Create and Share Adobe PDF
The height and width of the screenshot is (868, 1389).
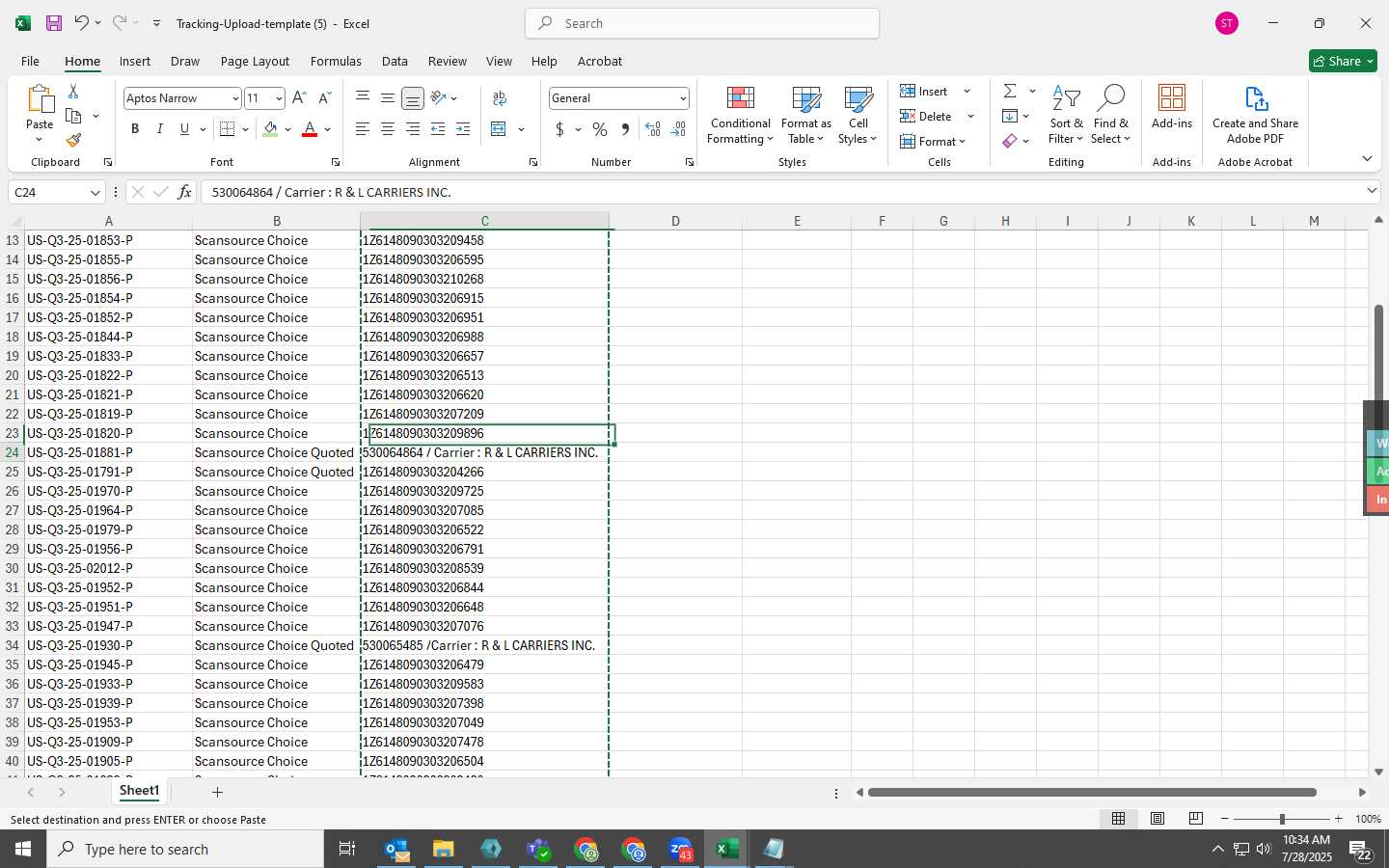point(1255,116)
